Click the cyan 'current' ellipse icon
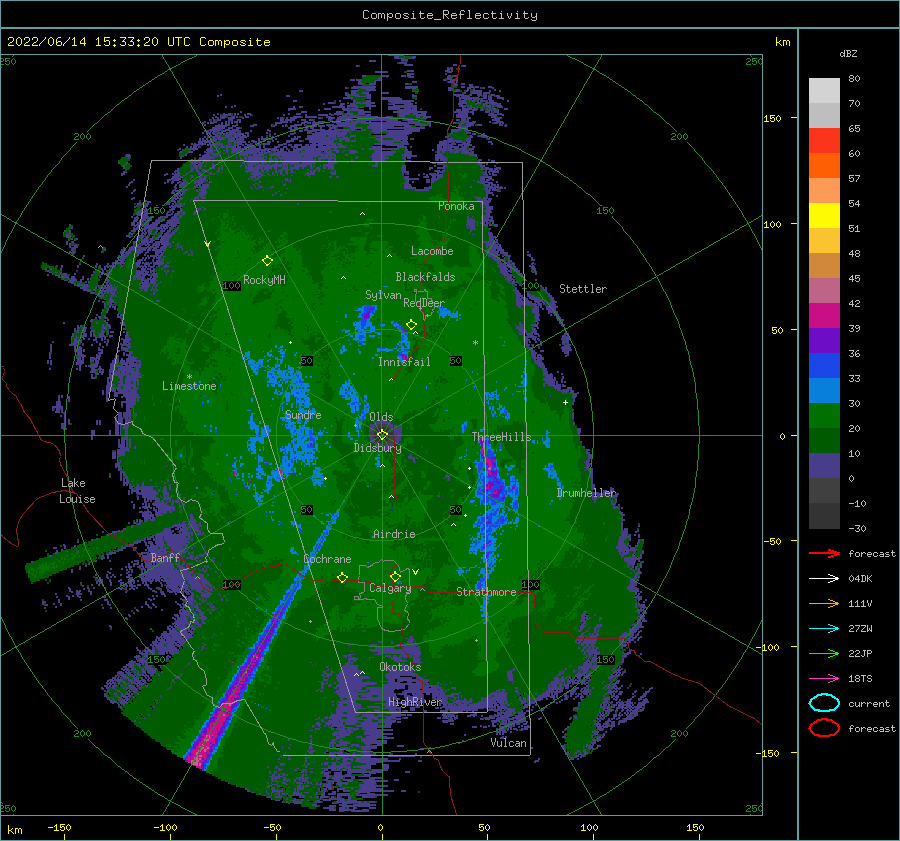 pyautogui.click(x=824, y=703)
